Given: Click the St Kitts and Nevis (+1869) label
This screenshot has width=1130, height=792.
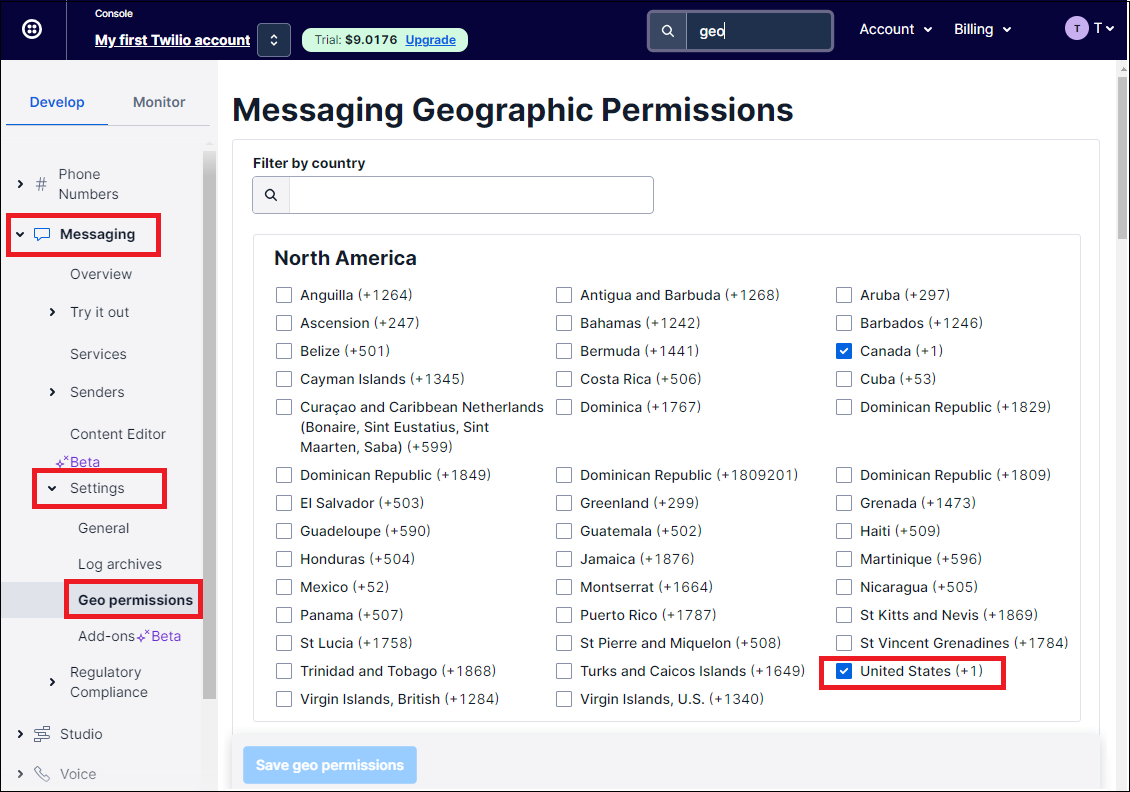Looking at the screenshot, I should click(948, 615).
